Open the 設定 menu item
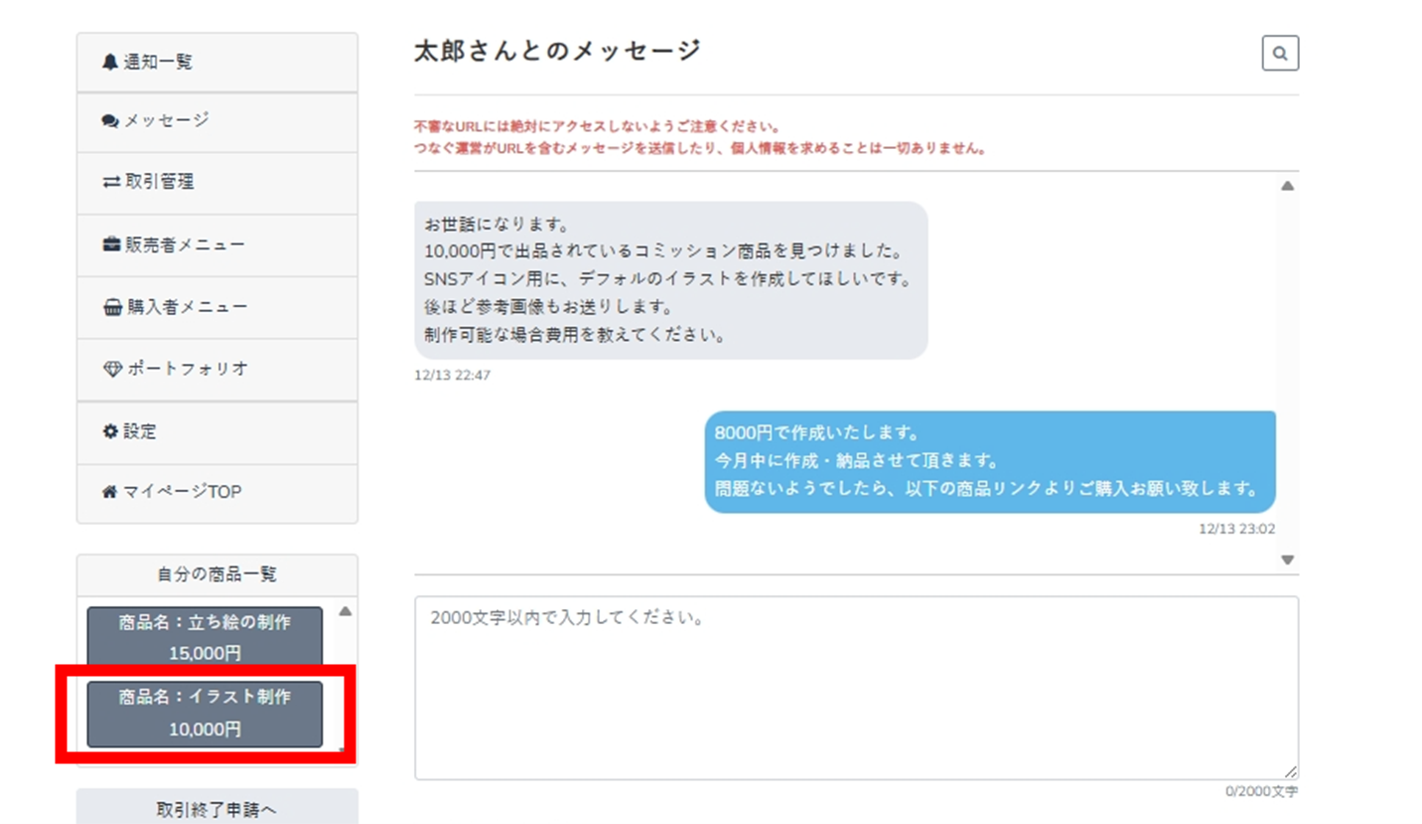 [217, 433]
